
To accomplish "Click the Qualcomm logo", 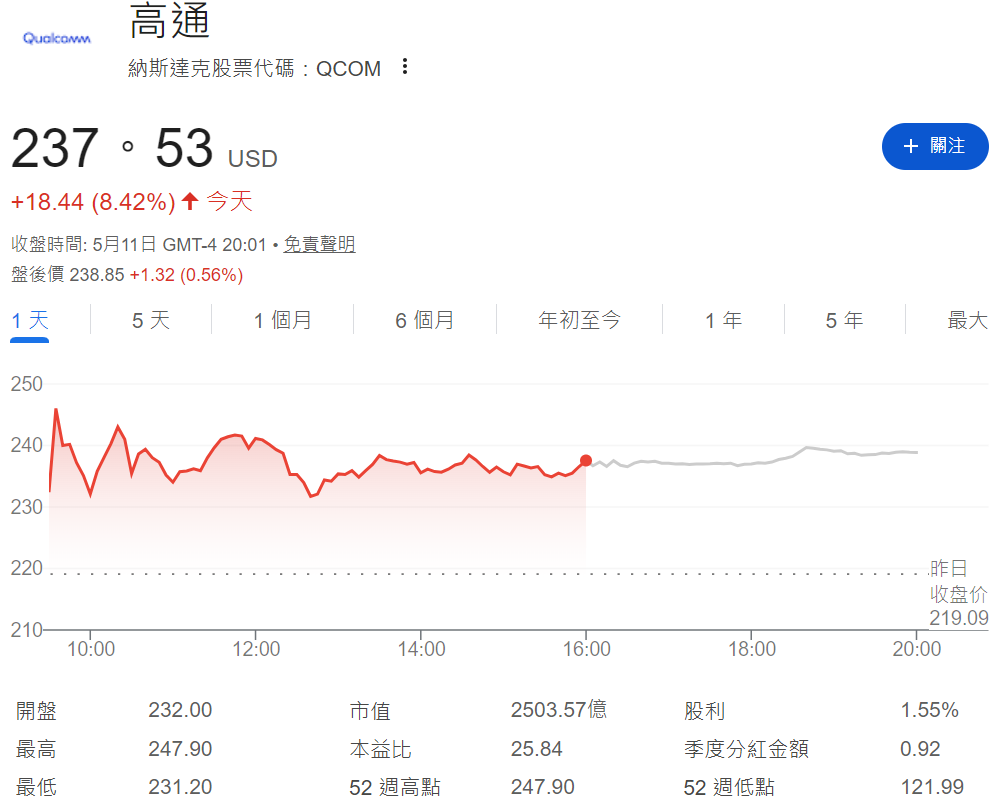I will click(57, 38).
